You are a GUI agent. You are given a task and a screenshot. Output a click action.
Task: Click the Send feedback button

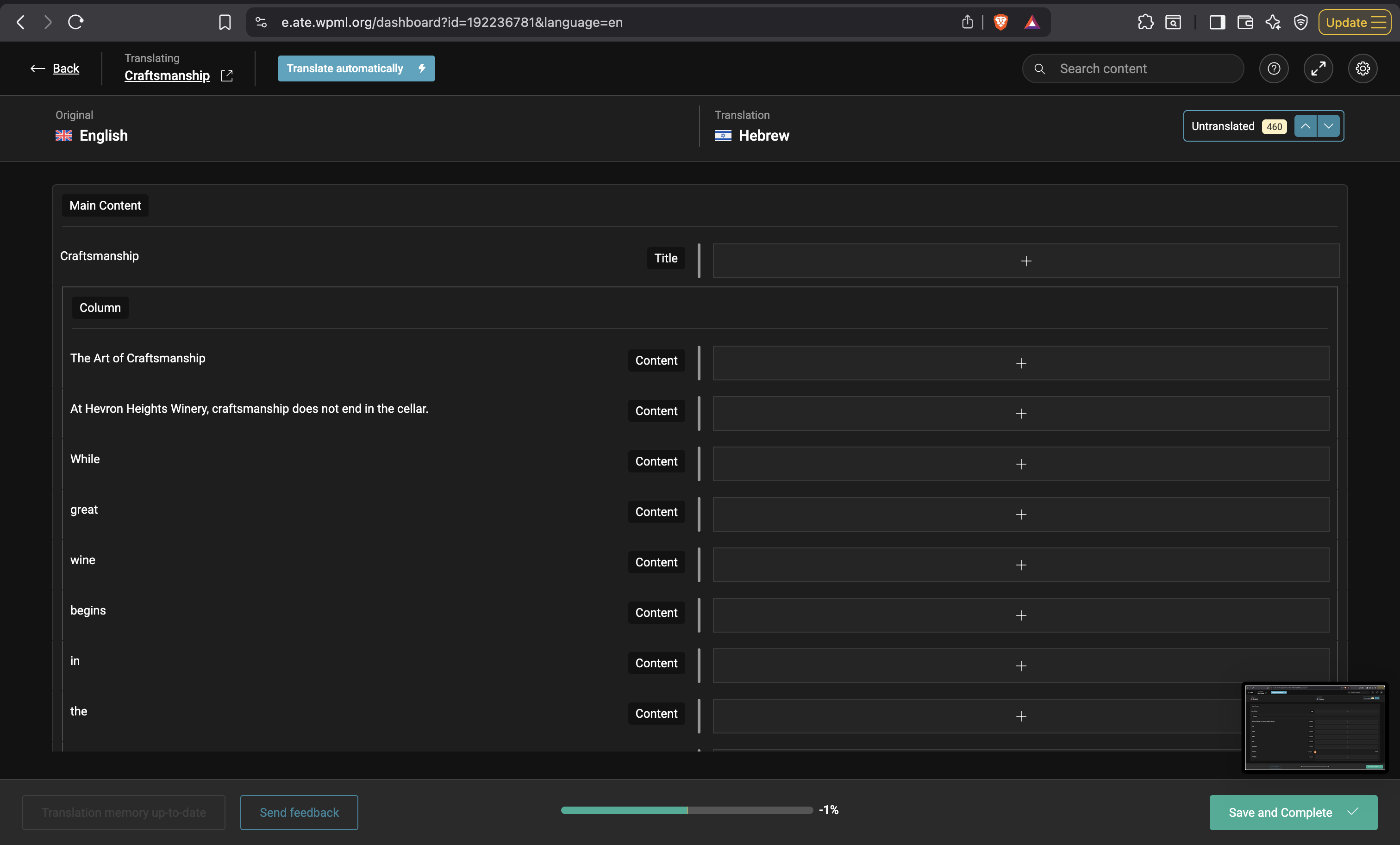point(299,813)
